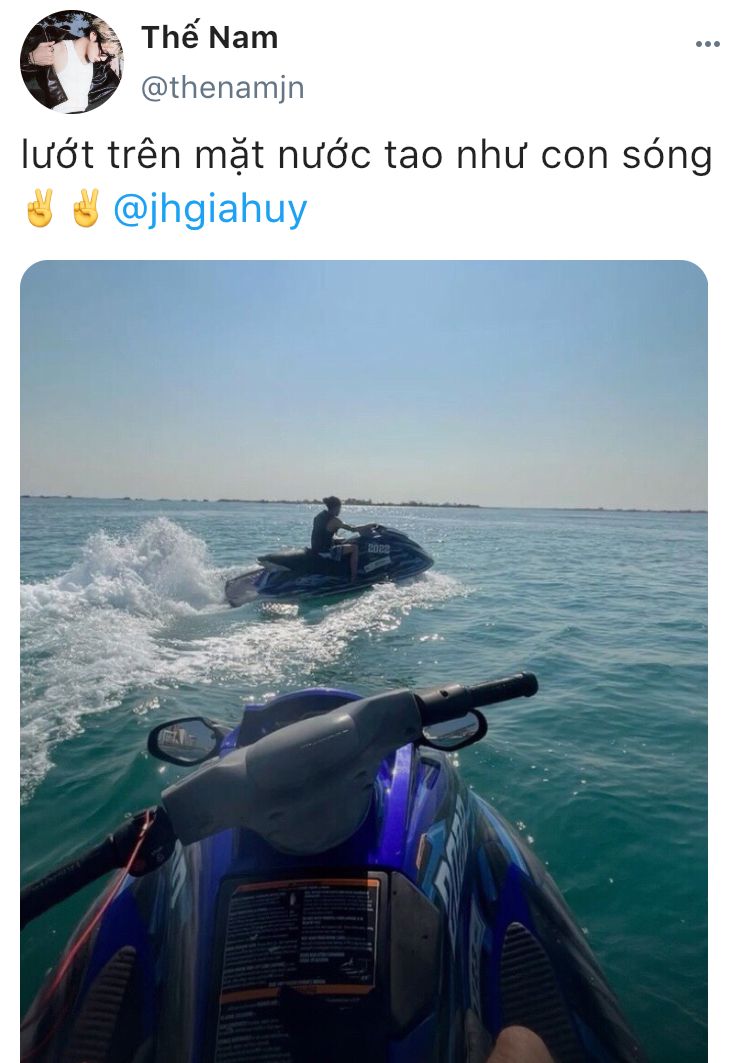This screenshot has height=1063, width=750.
Task: Open the three-dot more options menu
Action: click(707, 44)
